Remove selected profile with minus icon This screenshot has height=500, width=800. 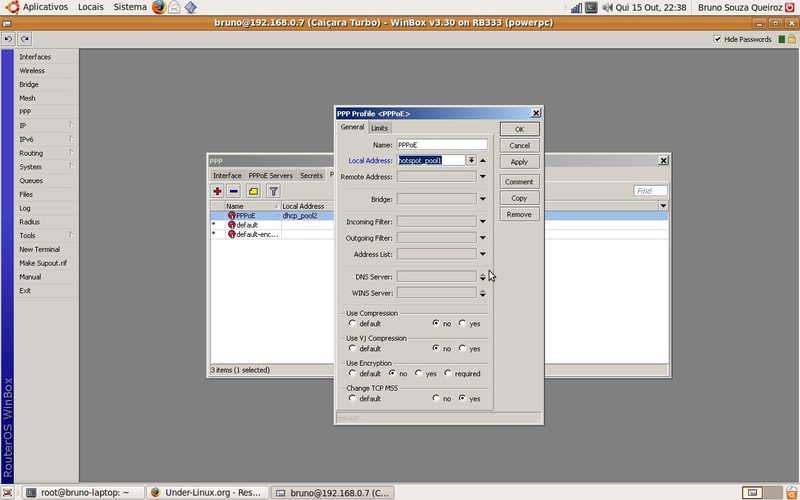coord(234,191)
